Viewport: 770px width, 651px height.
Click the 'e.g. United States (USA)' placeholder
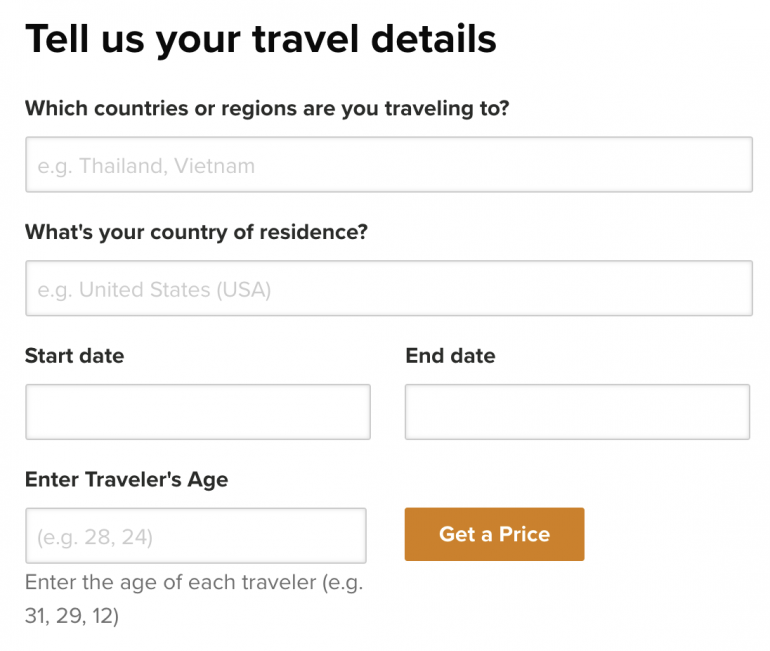click(x=154, y=290)
